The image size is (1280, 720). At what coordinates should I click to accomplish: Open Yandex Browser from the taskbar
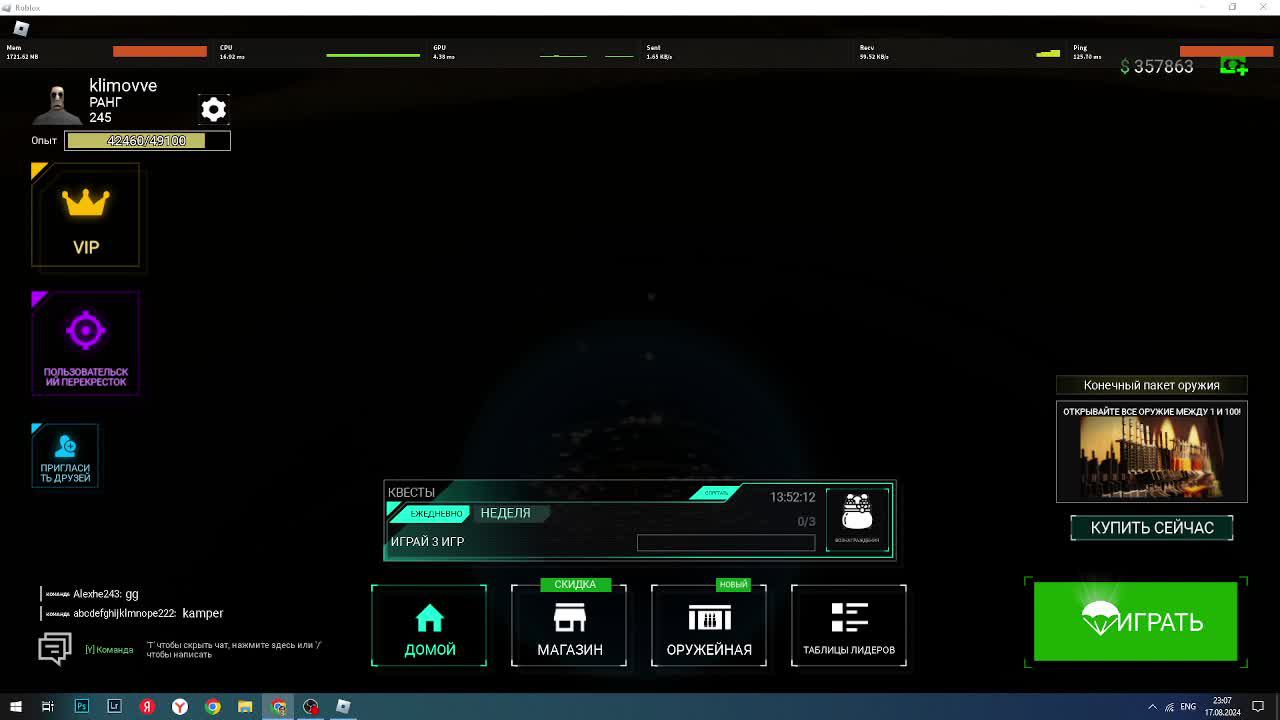tap(180, 706)
